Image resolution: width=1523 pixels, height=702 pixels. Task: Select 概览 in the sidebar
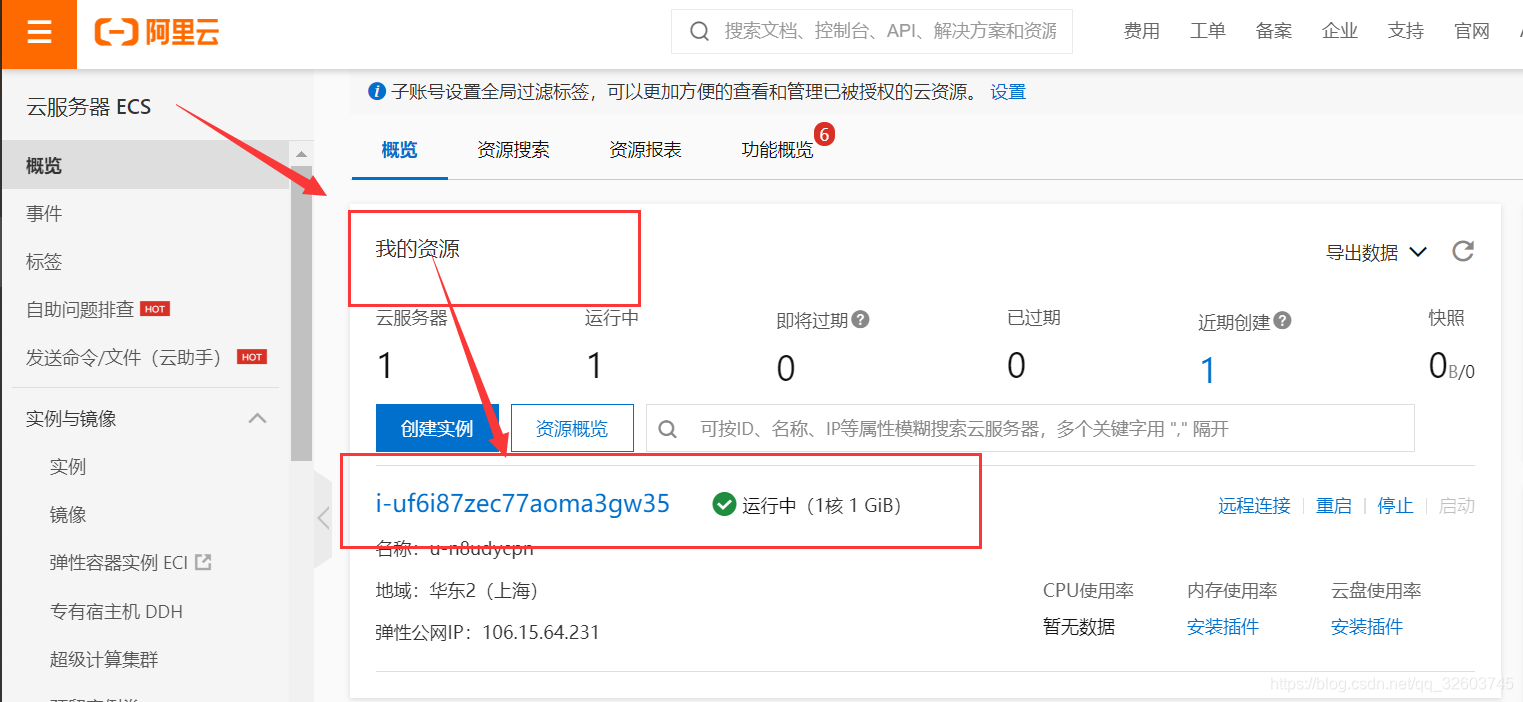tap(145, 165)
